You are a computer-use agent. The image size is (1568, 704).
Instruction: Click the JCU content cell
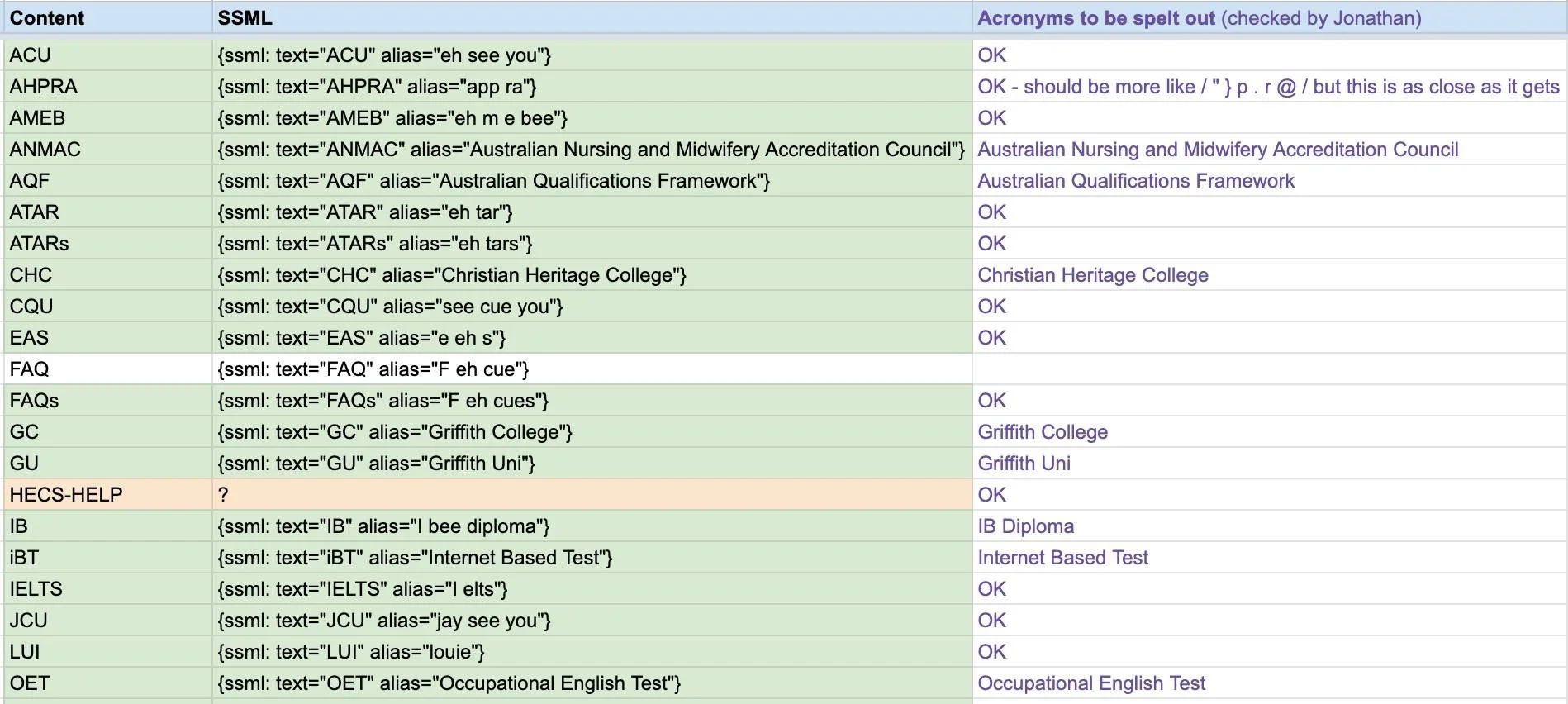point(108,621)
